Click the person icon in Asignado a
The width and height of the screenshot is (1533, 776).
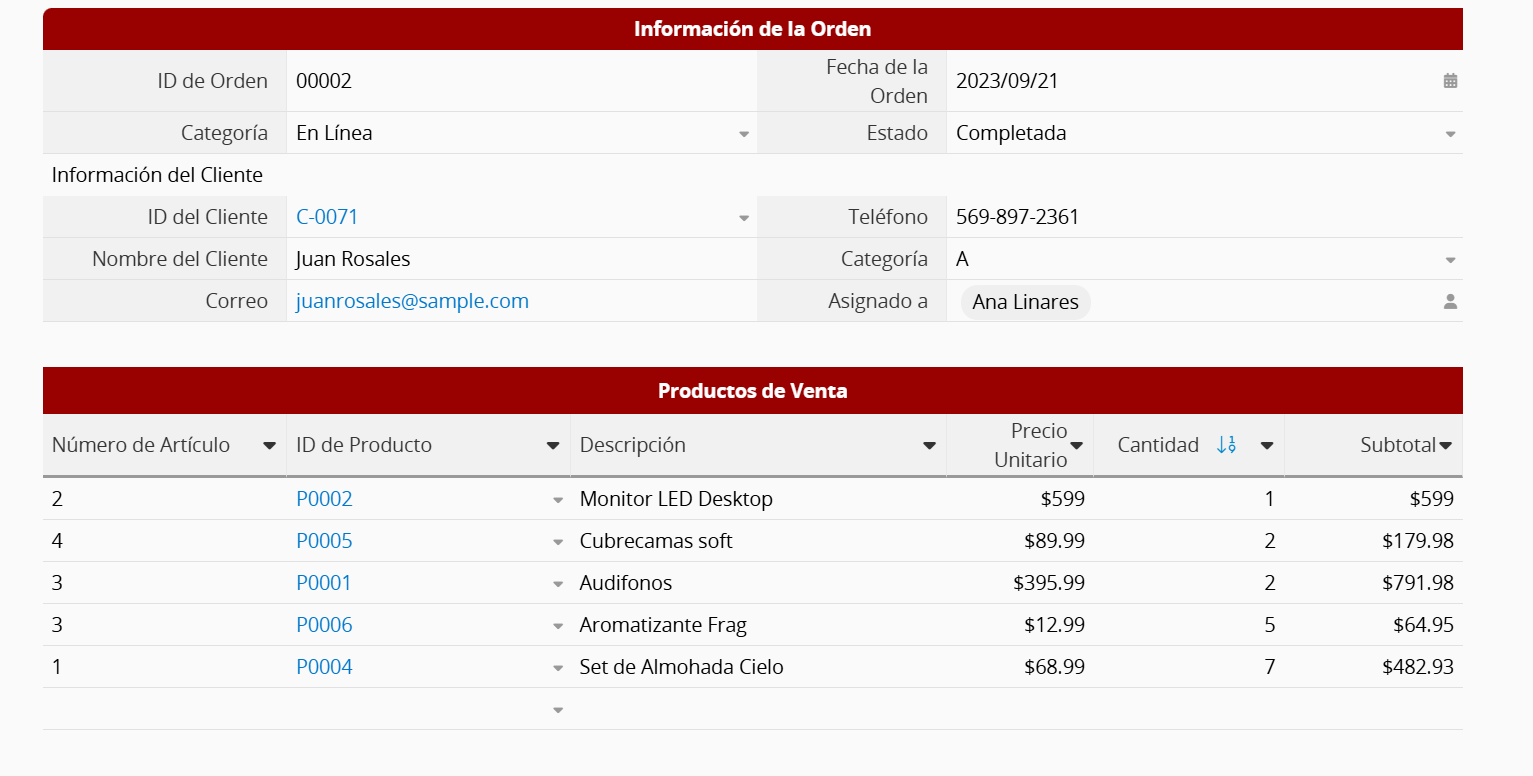click(1450, 301)
